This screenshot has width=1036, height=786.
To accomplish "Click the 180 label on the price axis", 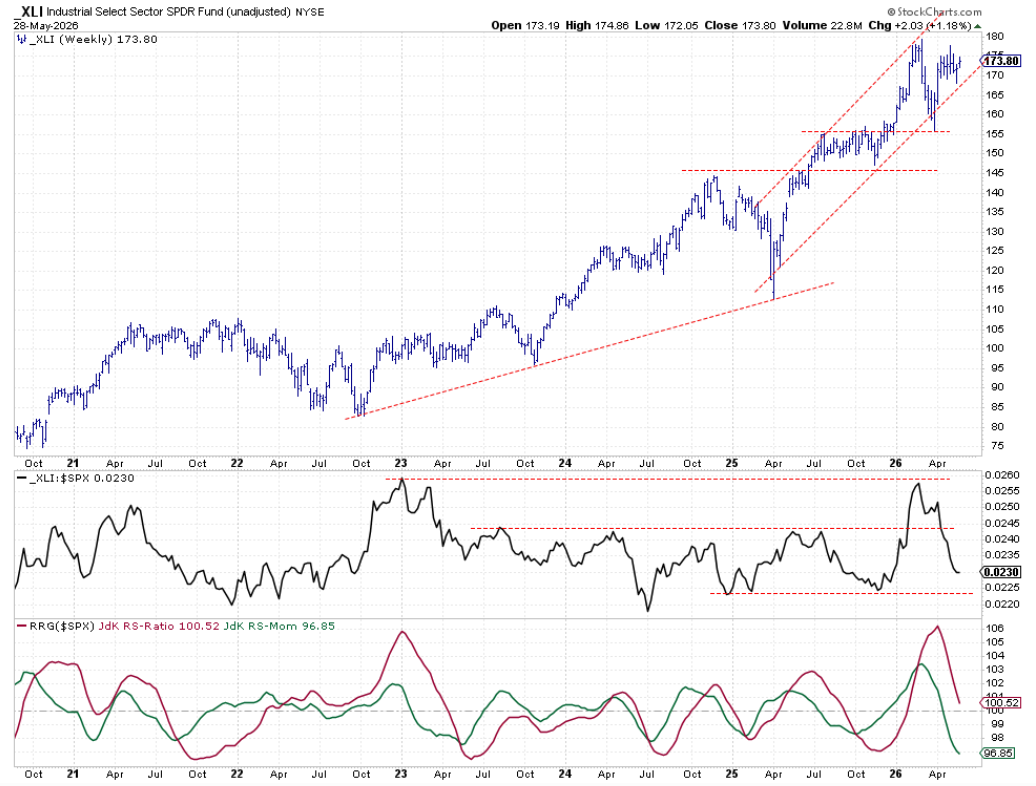I will pos(994,37).
